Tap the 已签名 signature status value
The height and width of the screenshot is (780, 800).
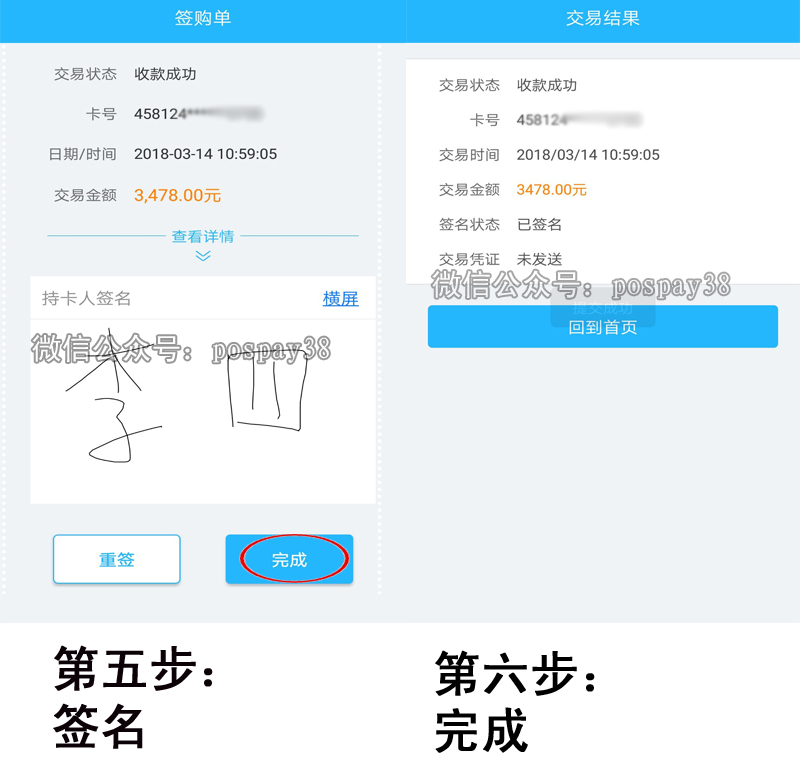tap(539, 225)
